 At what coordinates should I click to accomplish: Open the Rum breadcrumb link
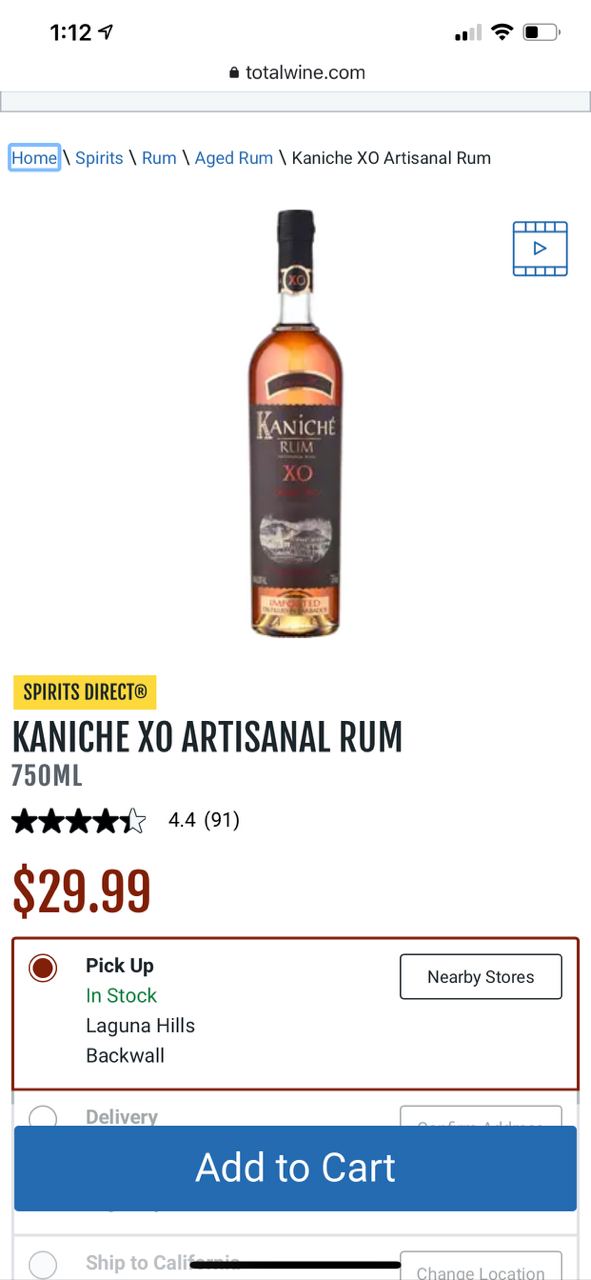[159, 158]
